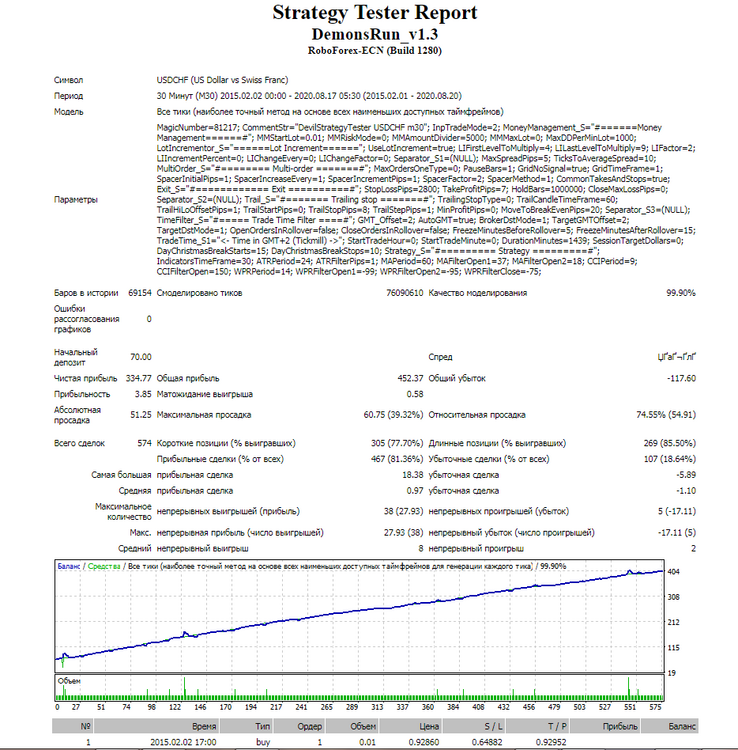Click the '404' balance axis label
738x750 pixels.
click(673, 572)
